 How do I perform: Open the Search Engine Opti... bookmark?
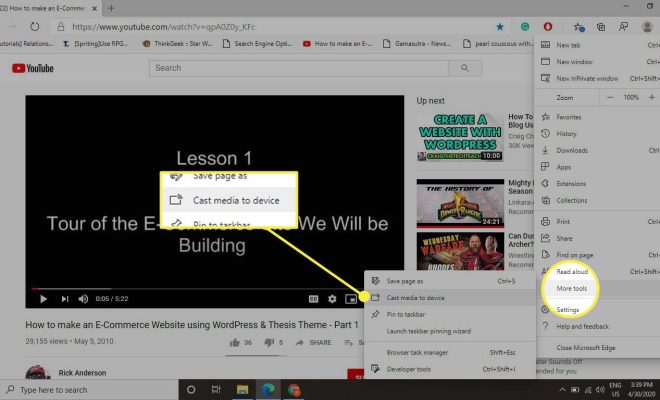point(257,43)
